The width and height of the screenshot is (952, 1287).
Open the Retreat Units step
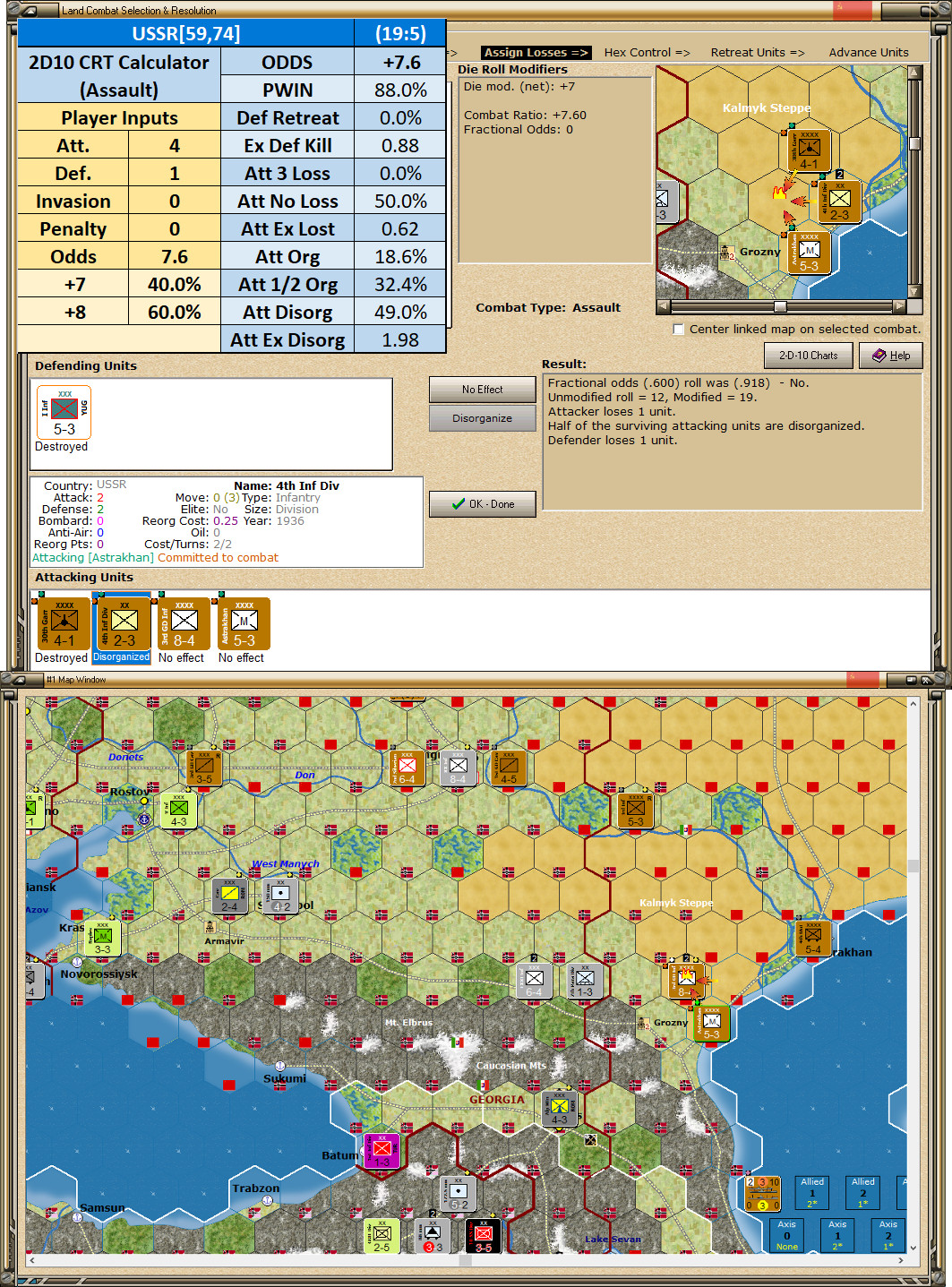758,52
